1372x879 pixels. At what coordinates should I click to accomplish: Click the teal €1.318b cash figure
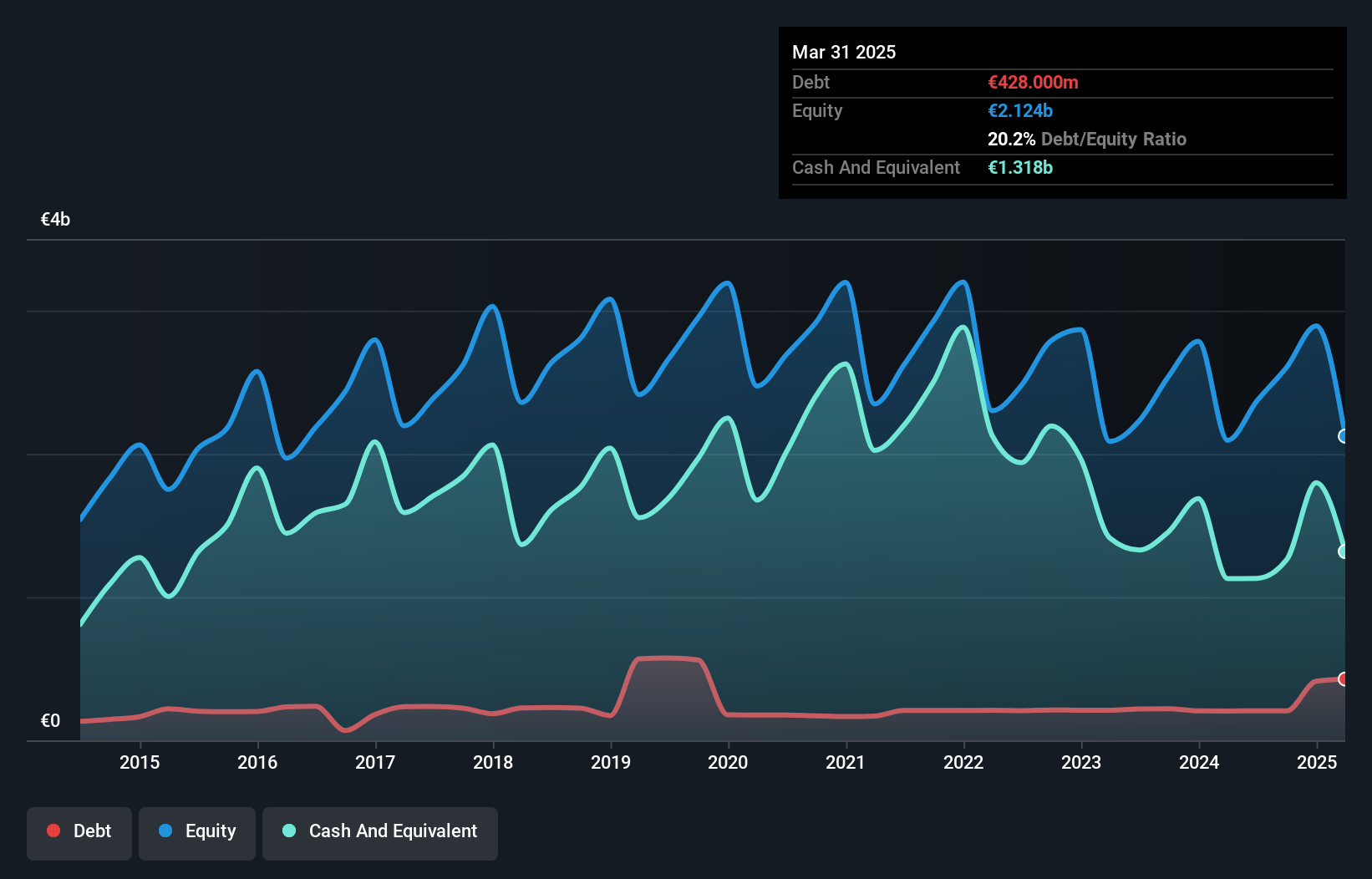pos(1020,168)
